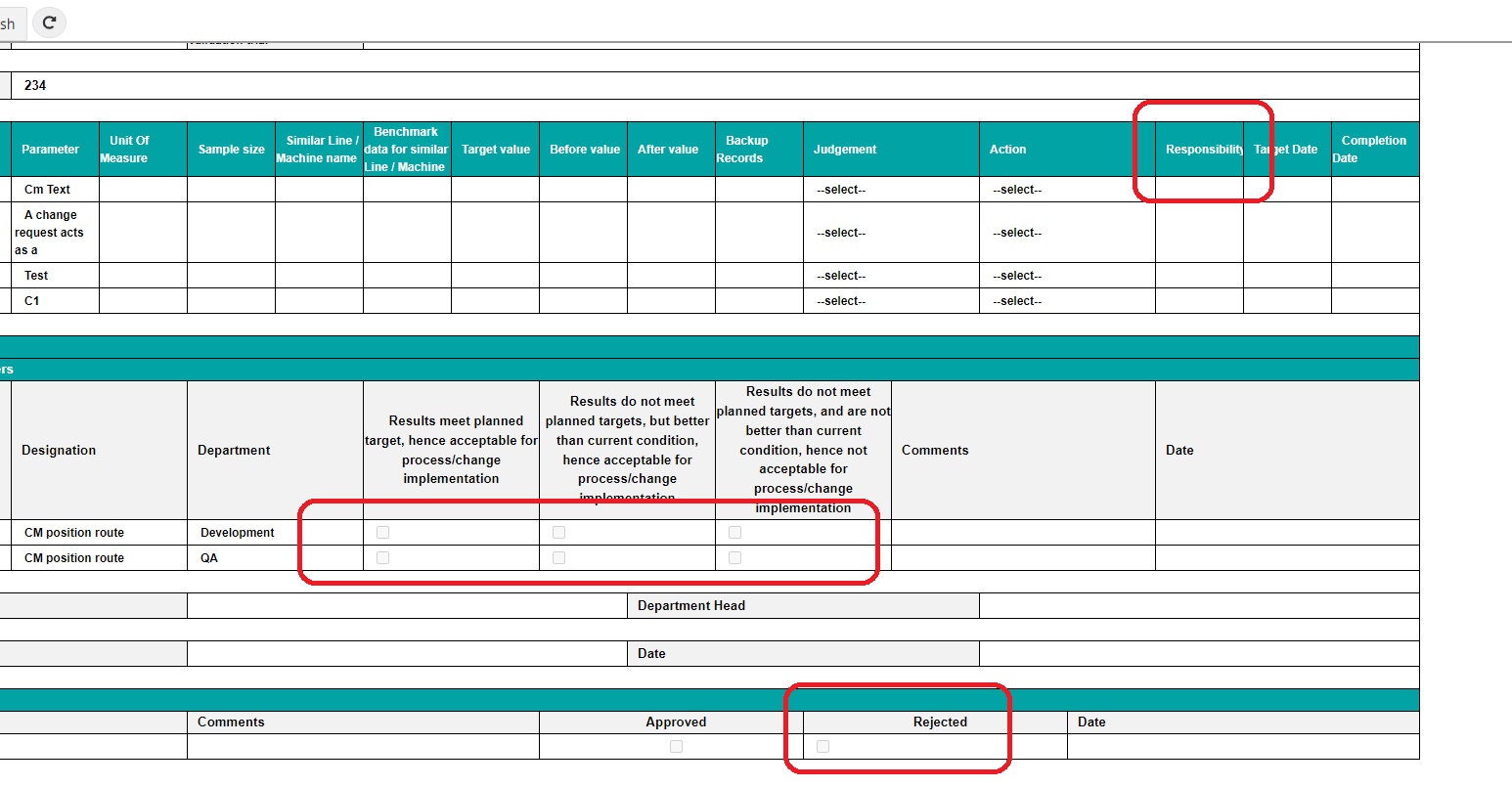
Task: Click 'Benchmark data for similar Line' header
Action: pyautogui.click(x=406, y=150)
